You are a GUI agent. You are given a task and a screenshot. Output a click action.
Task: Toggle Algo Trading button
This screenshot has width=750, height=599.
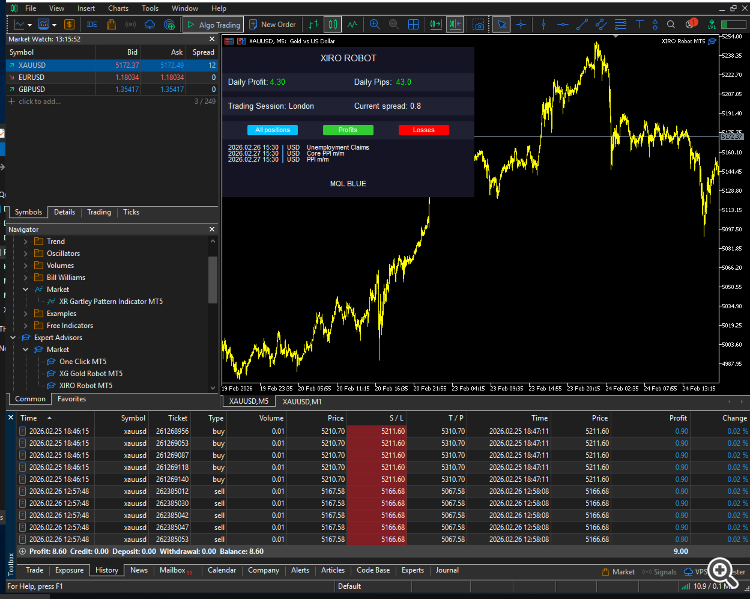213,24
